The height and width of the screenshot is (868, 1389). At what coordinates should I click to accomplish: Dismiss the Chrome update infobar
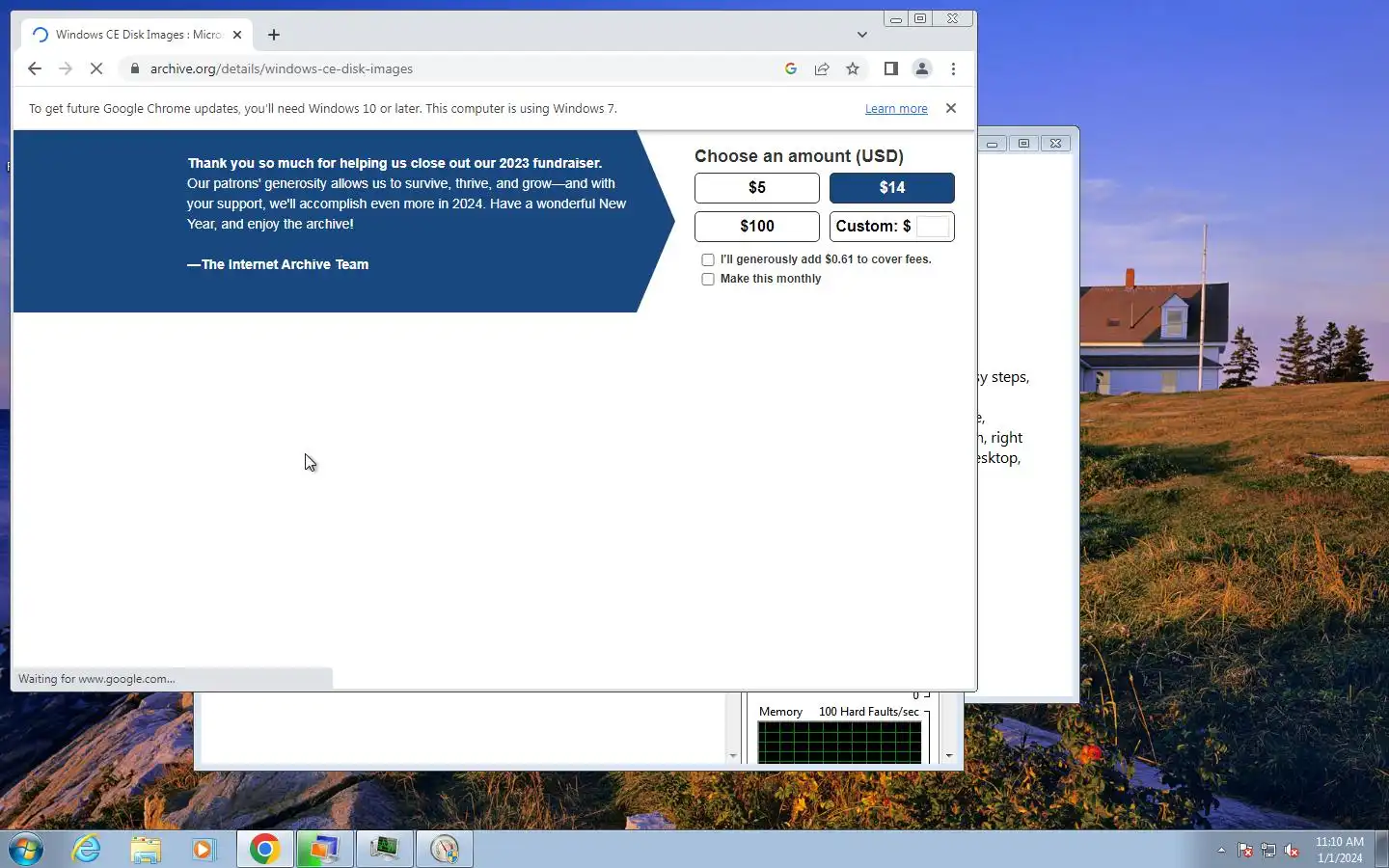[x=951, y=108]
